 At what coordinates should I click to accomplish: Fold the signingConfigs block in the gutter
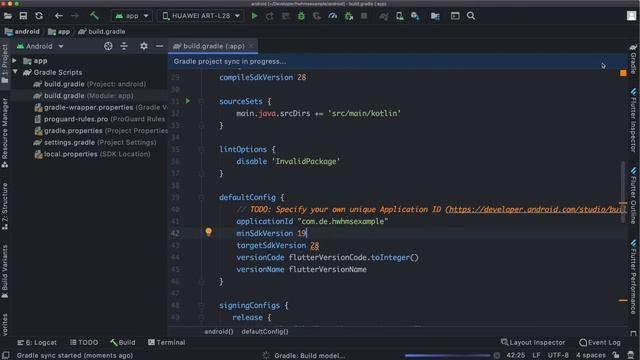click(x=201, y=305)
